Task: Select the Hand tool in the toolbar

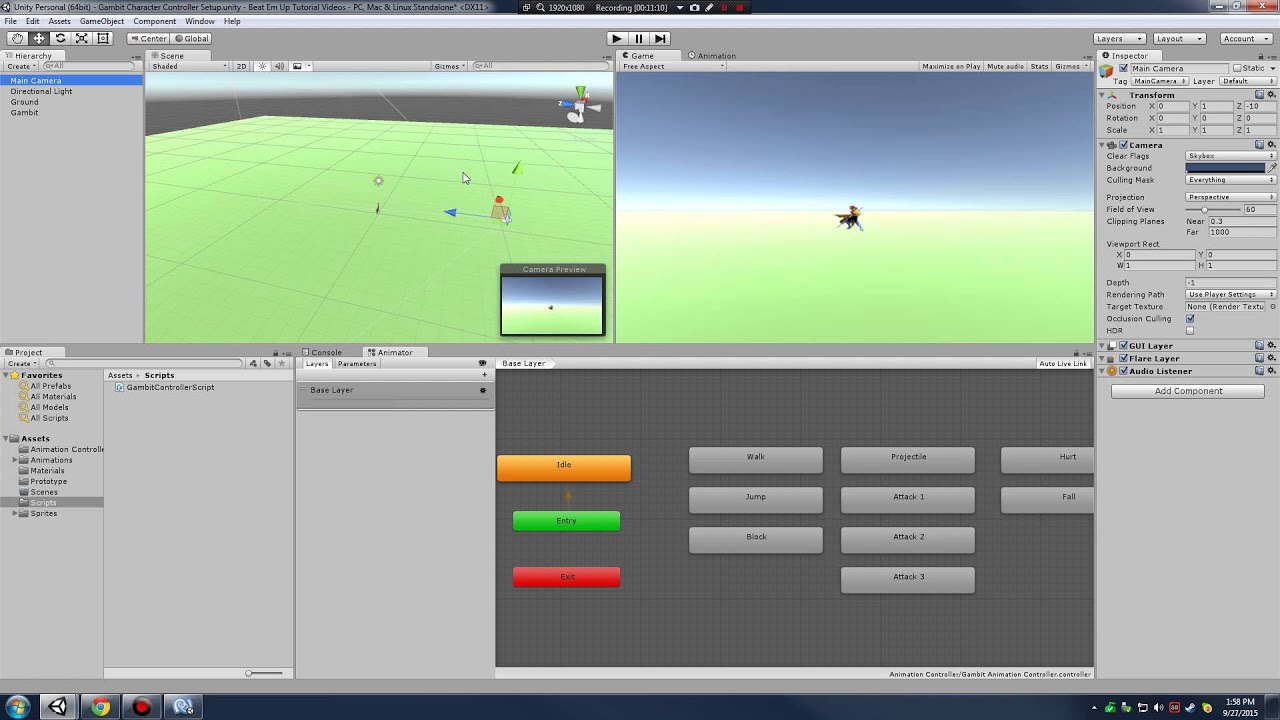Action: click(17, 38)
